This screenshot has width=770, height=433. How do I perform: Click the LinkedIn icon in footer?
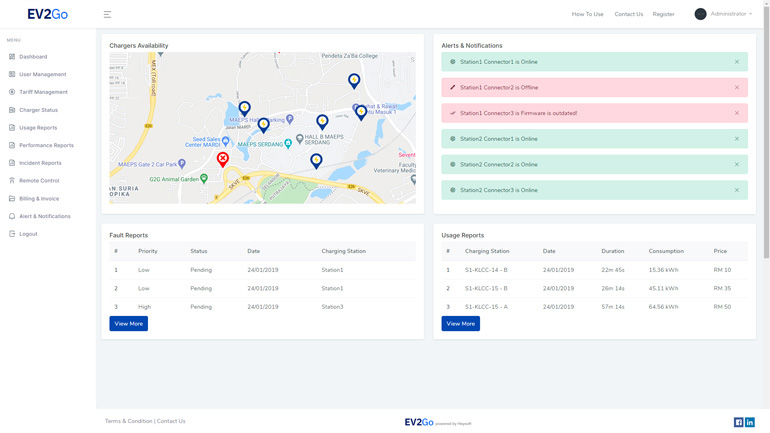(x=750, y=422)
